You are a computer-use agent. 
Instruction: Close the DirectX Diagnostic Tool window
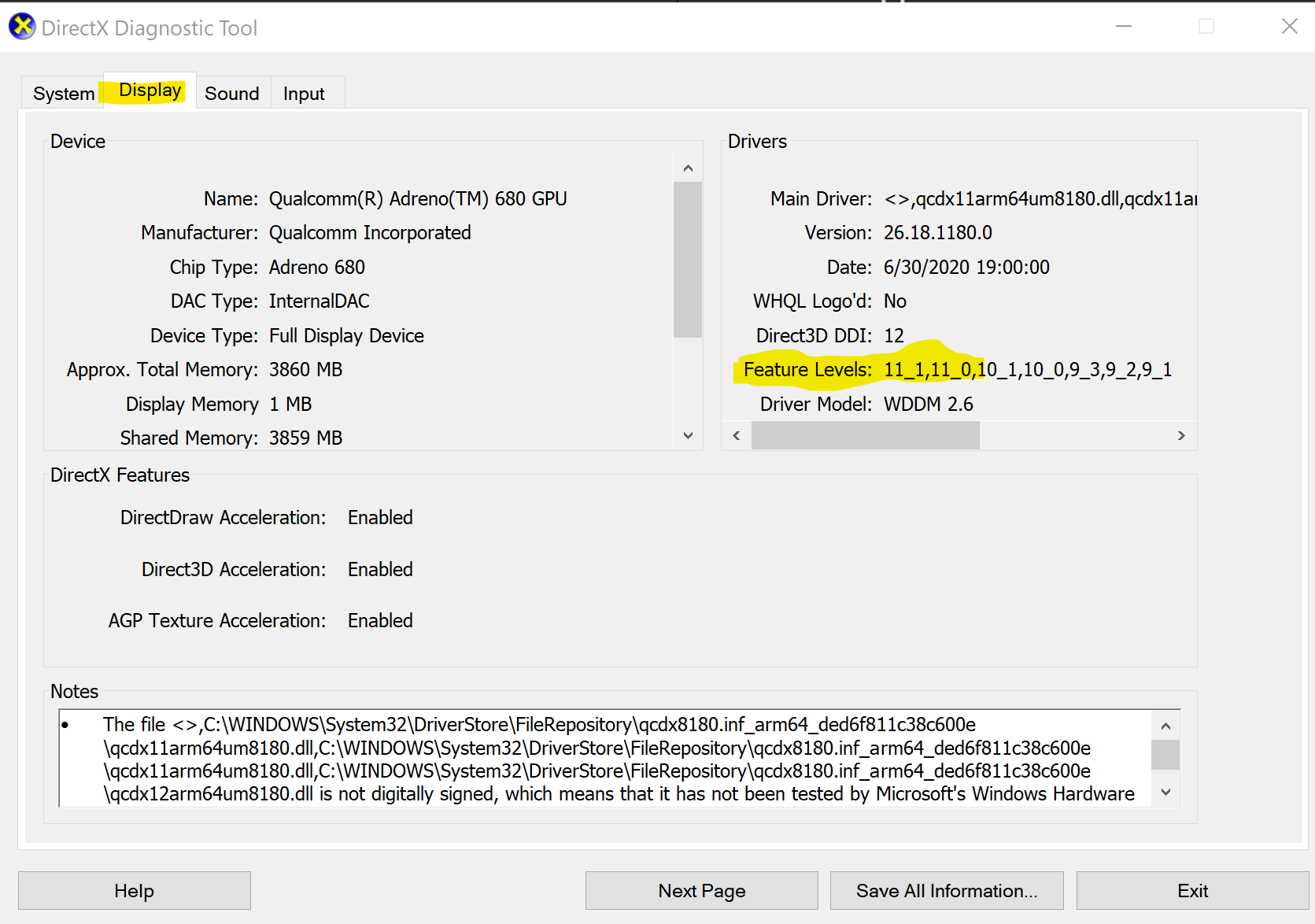click(1289, 27)
